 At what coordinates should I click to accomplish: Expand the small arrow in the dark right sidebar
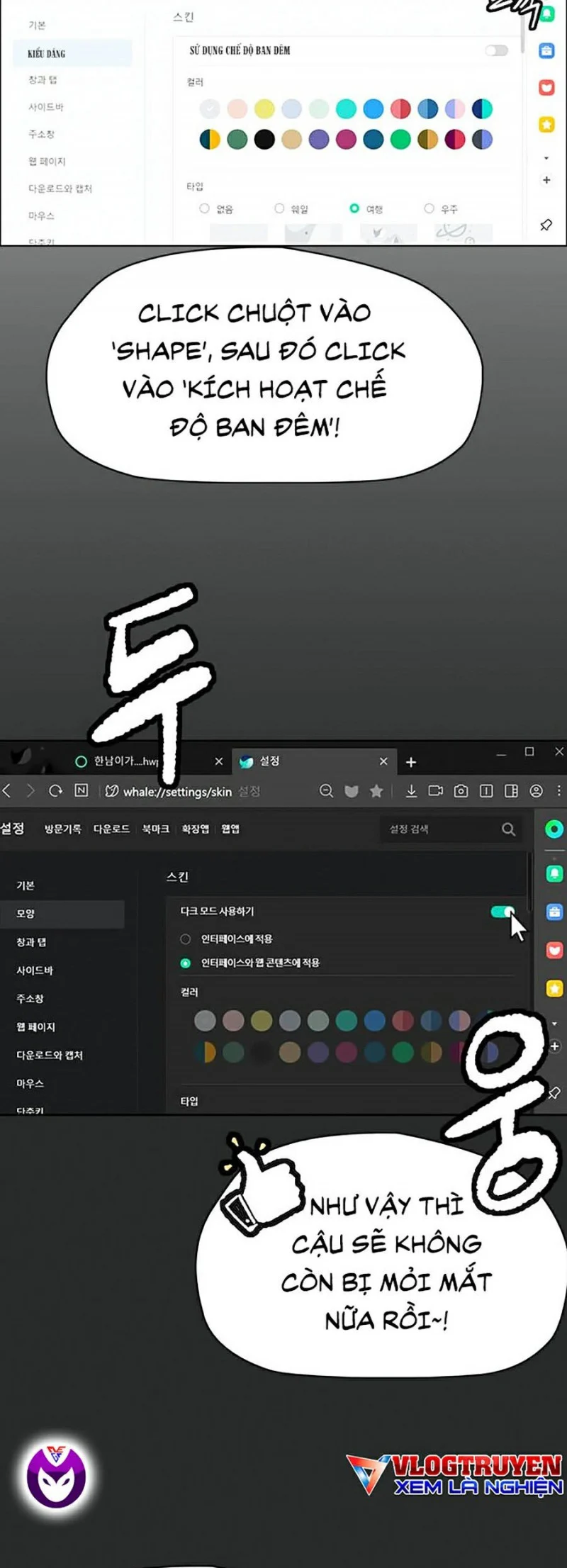[x=554, y=1024]
